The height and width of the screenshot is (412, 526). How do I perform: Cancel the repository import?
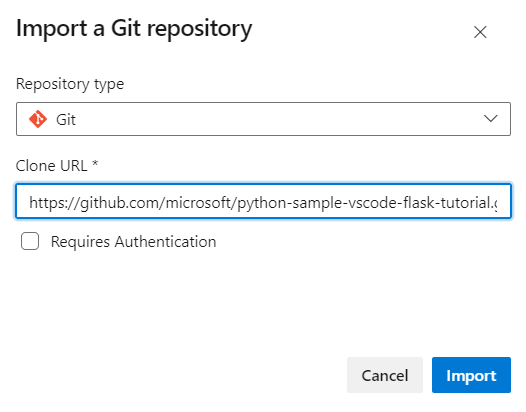(385, 375)
